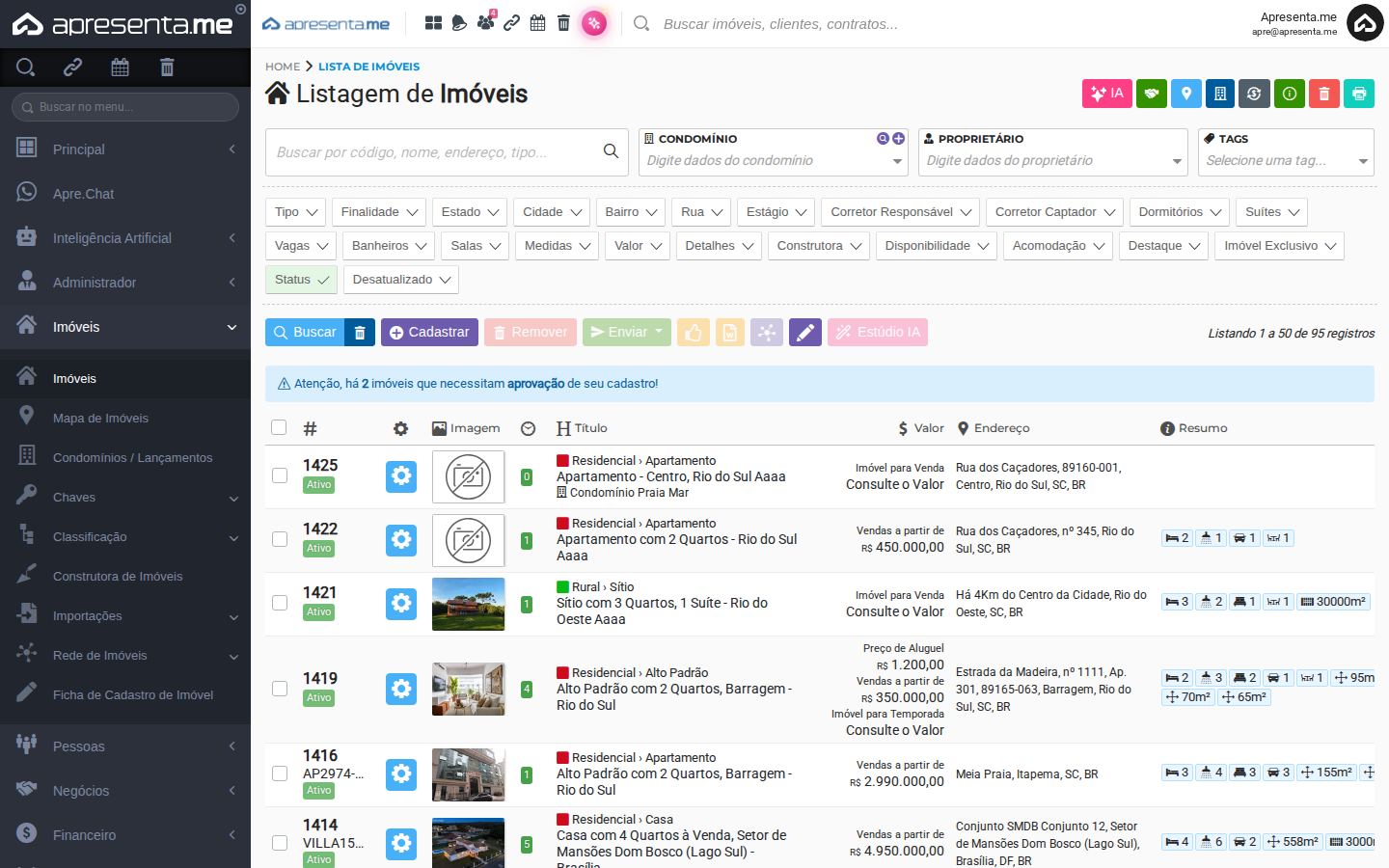Click the lavender network share button
Image resolution: width=1389 pixels, height=868 pixels.
click(x=767, y=332)
